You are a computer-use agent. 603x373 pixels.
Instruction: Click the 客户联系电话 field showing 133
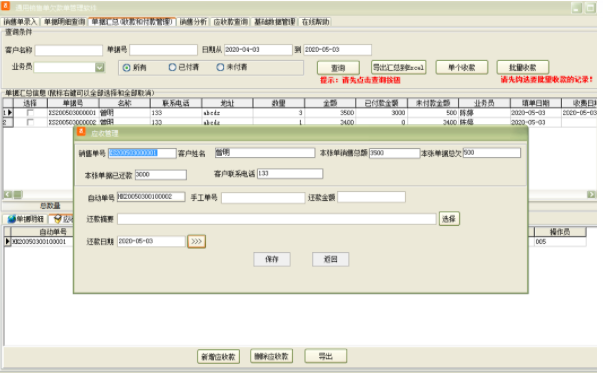pyautogui.click(x=290, y=174)
